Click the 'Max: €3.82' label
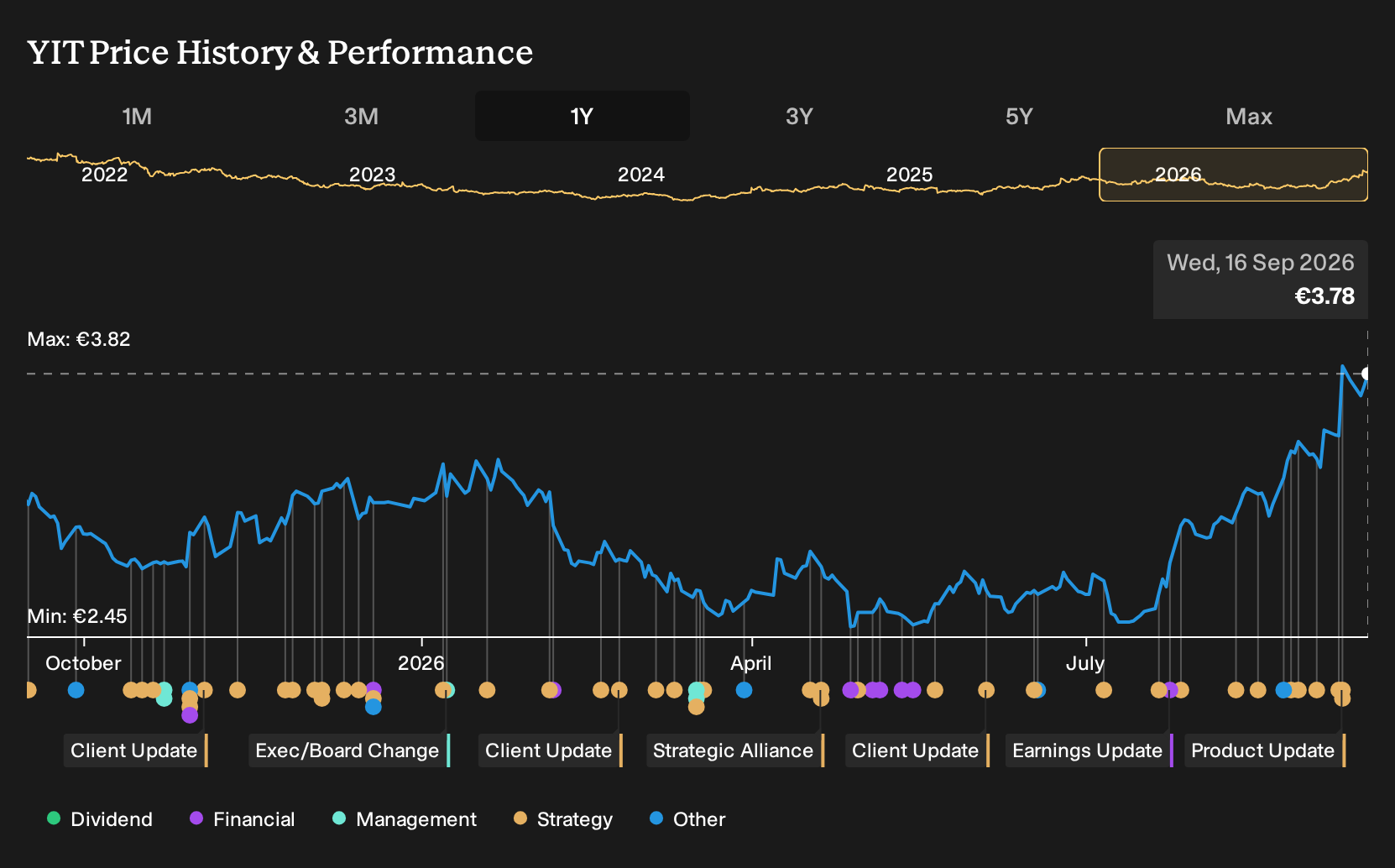The width and height of the screenshot is (1395, 868). [79, 339]
